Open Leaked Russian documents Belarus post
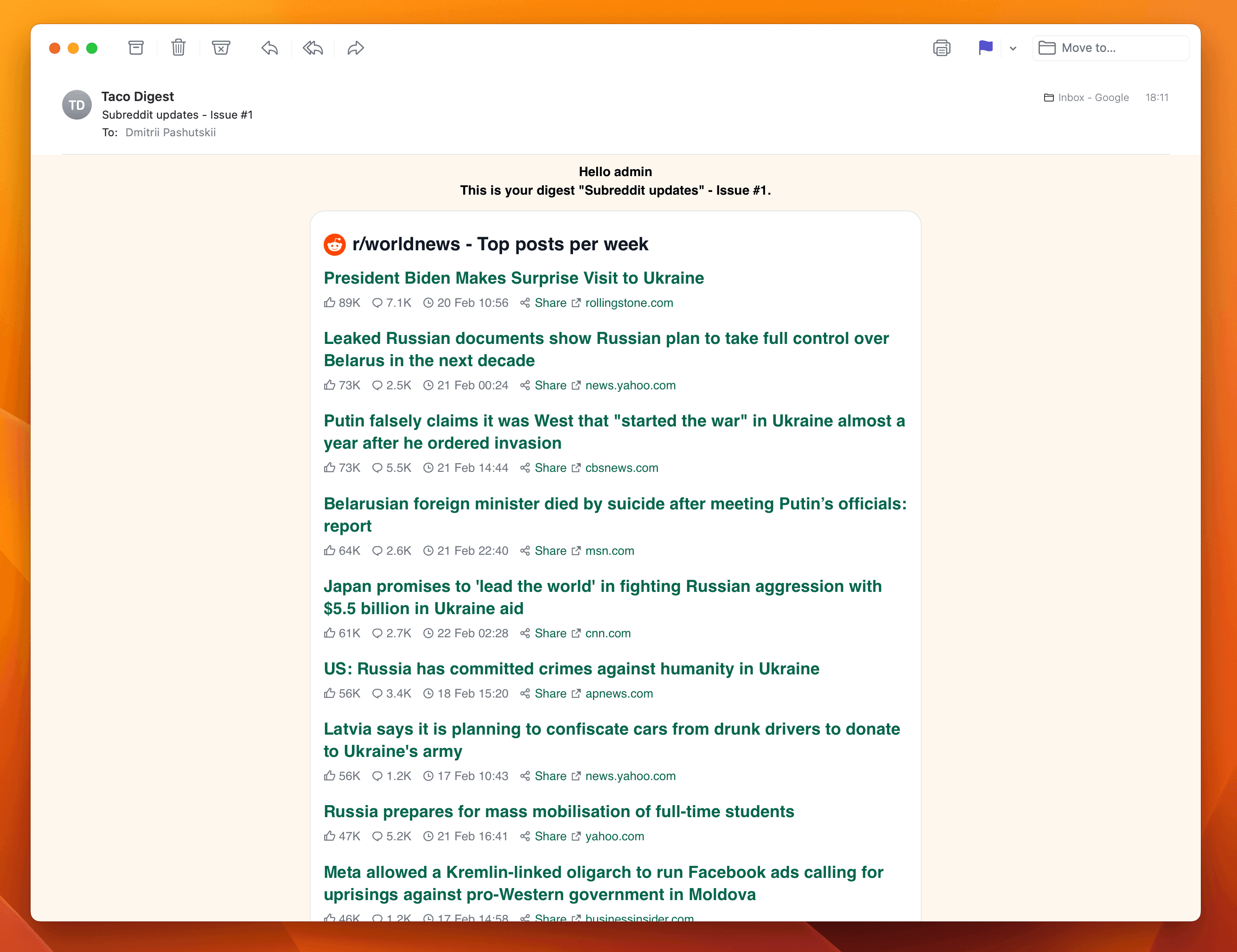 coord(606,349)
